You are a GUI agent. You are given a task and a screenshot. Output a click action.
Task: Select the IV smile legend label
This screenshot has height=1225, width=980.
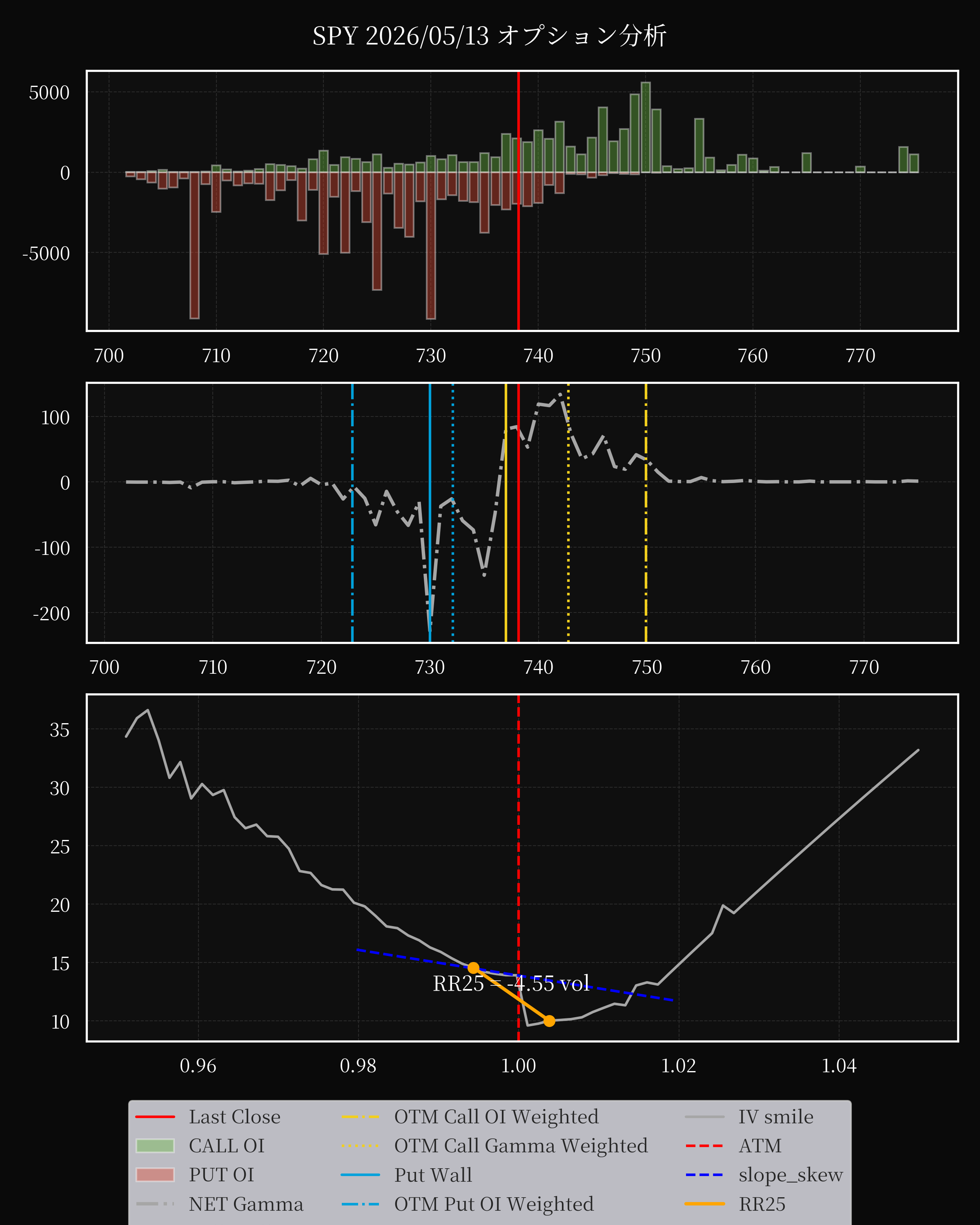coord(776,1116)
